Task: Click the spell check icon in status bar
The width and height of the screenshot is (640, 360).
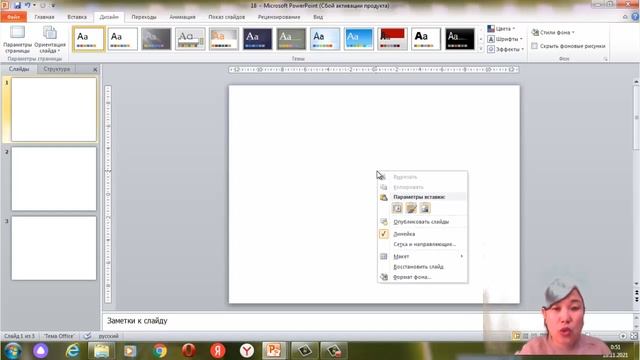Action: (87, 336)
